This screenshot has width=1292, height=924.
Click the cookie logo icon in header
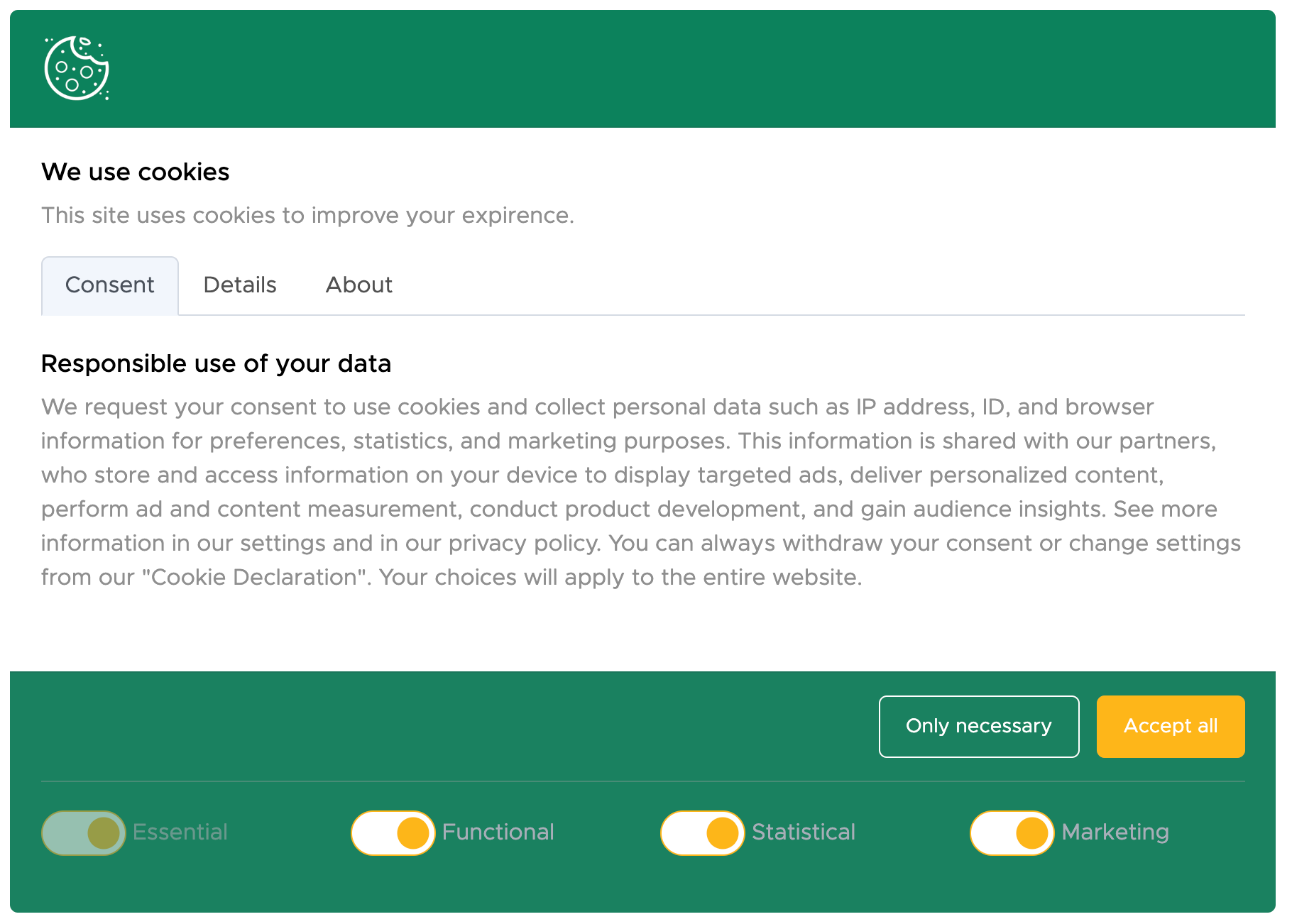click(x=77, y=68)
